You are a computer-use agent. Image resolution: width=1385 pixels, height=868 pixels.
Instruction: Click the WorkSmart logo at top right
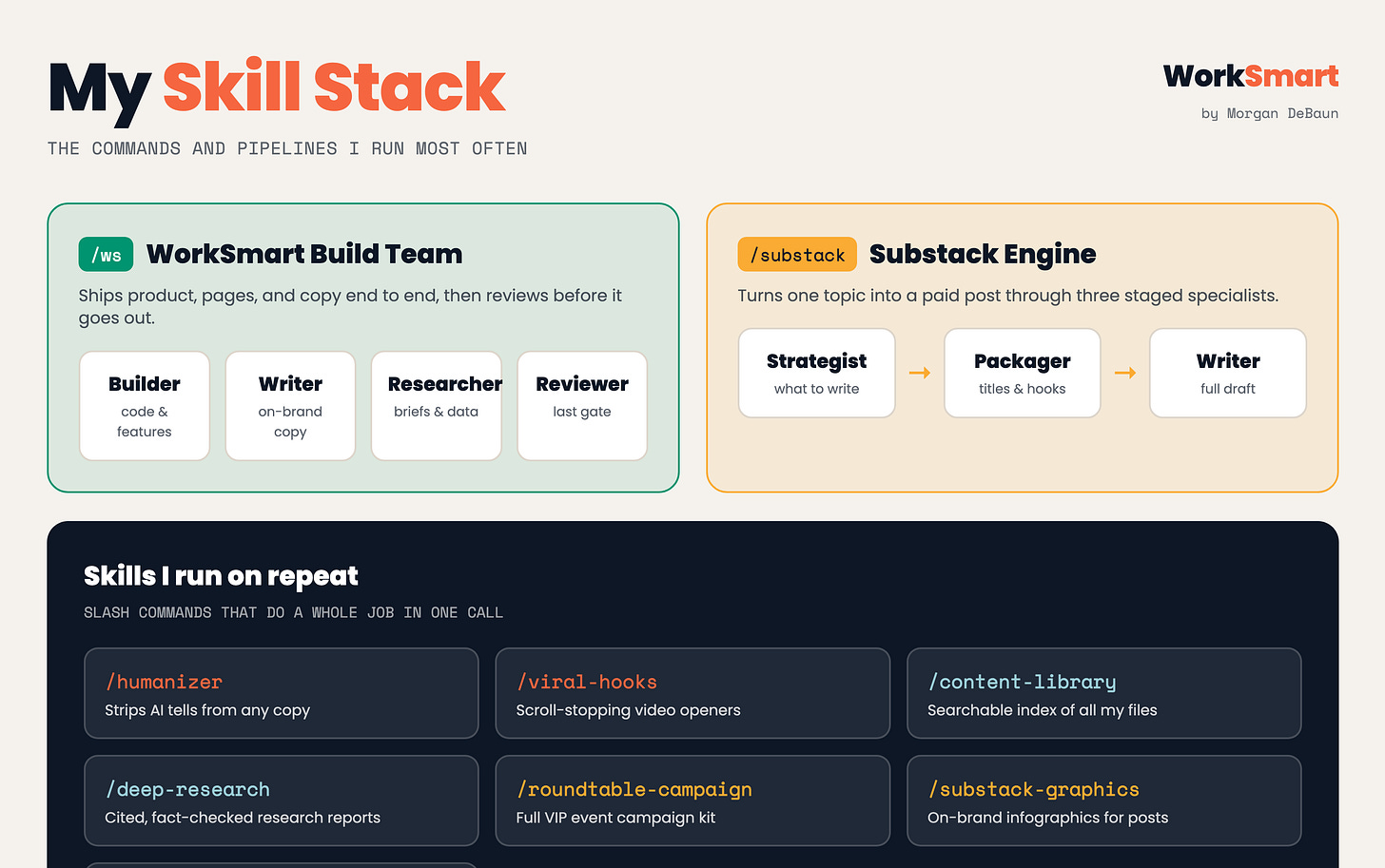pyautogui.click(x=1251, y=76)
